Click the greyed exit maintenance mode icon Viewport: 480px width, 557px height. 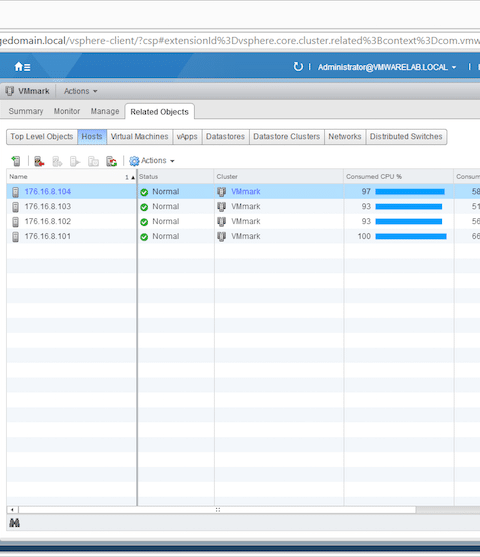[57, 161]
